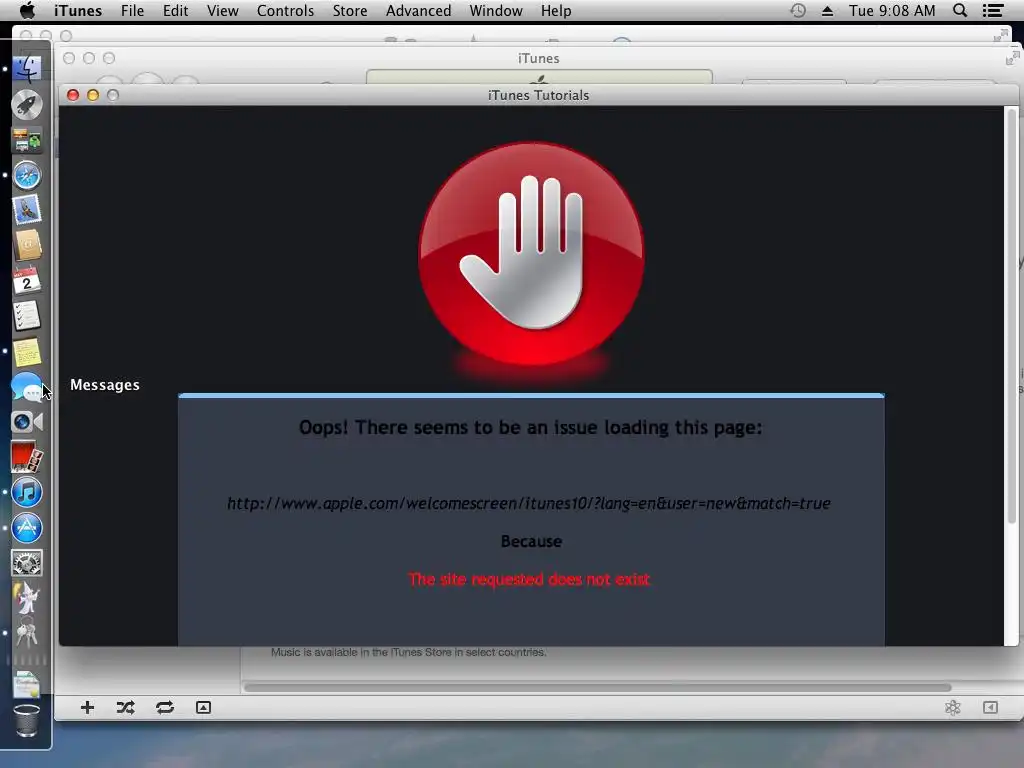Open FaceTime camera icon in Dock
The height and width of the screenshot is (768, 1024).
[27, 422]
